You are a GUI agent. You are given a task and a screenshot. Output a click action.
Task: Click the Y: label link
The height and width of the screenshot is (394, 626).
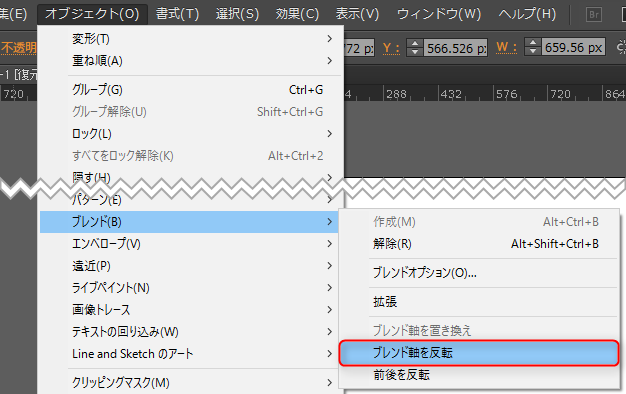coord(391,48)
